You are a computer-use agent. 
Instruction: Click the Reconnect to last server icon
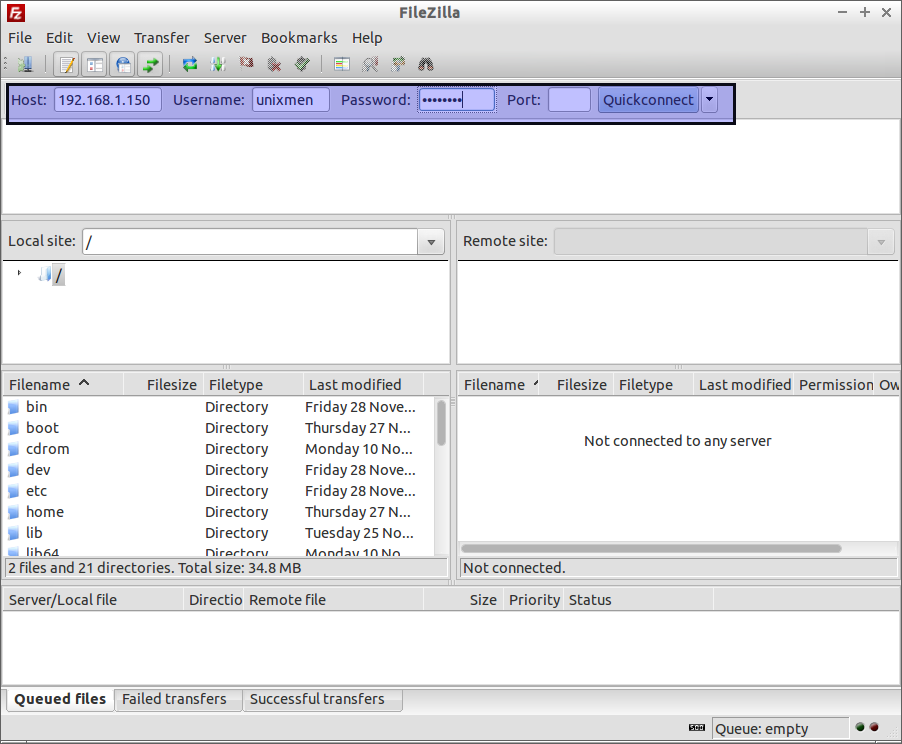click(303, 64)
